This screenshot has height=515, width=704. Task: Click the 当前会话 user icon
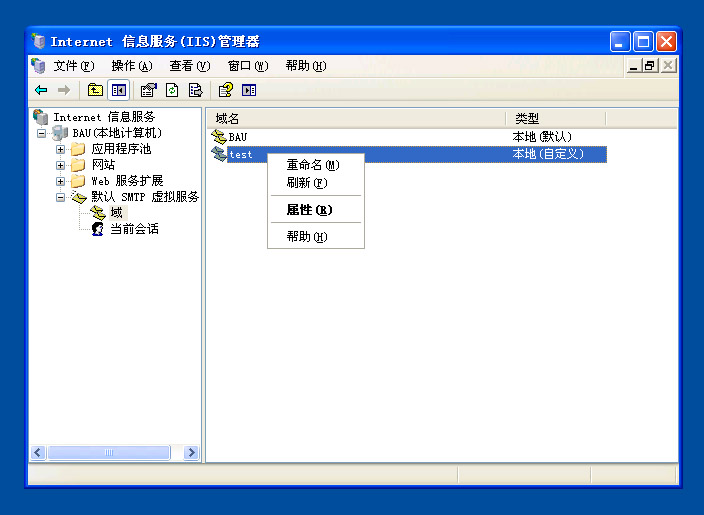tap(98, 229)
